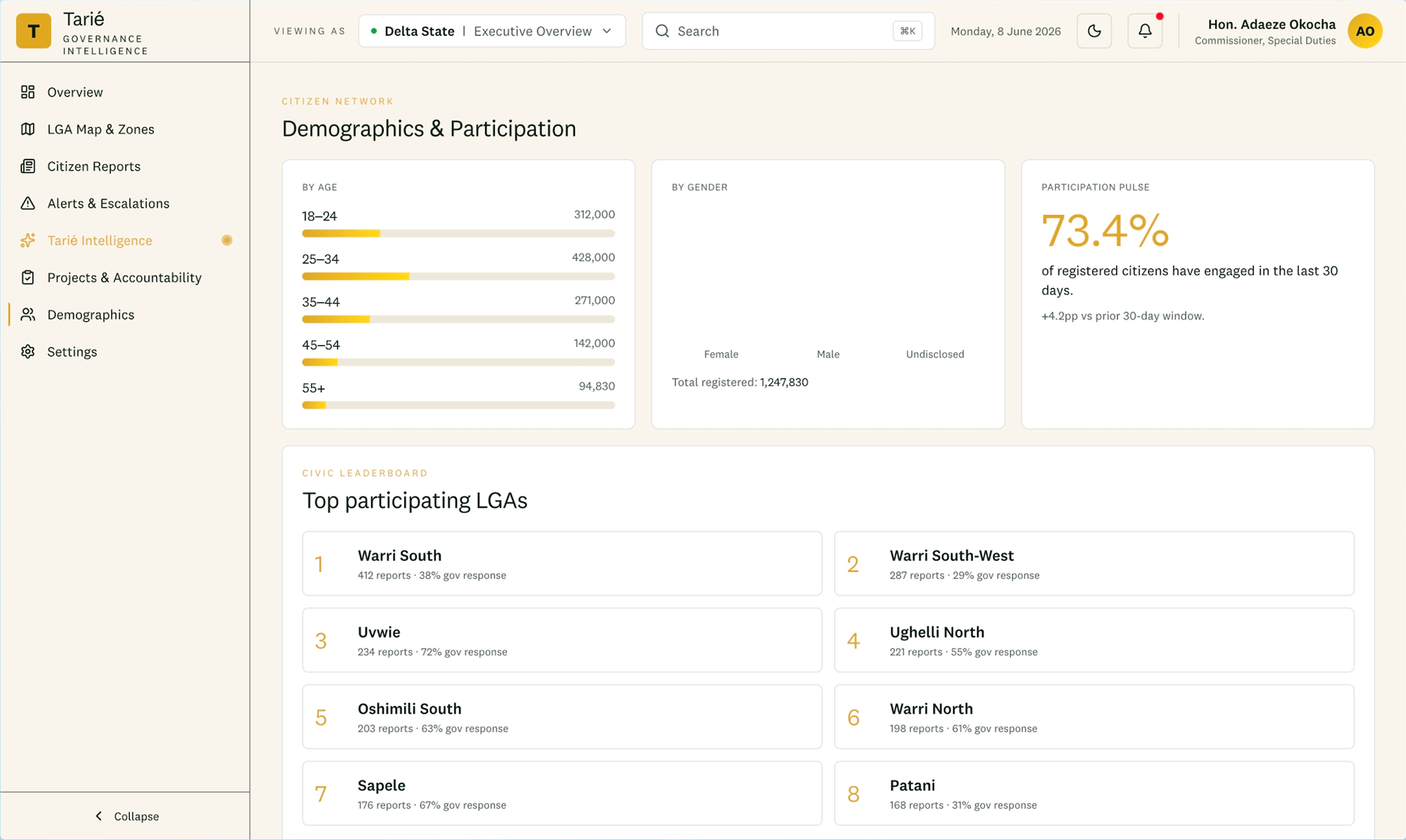This screenshot has width=1406, height=840.
Task: Open Sapele leaderboard card
Action: coord(562,793)
